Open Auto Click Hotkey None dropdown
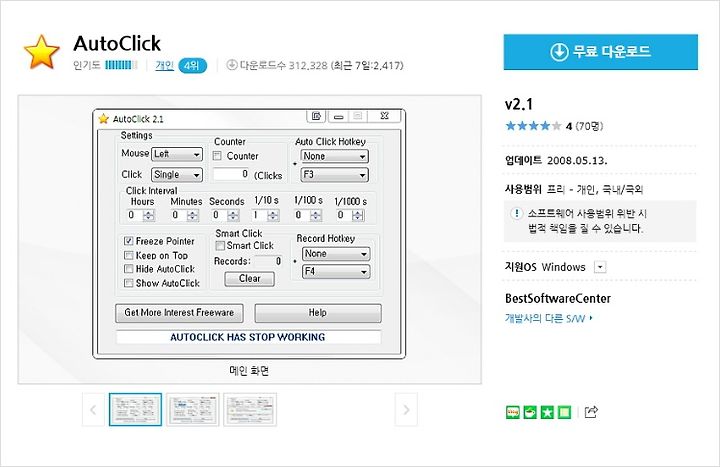The width and height of the screenshot is (720, 467). 334,156
